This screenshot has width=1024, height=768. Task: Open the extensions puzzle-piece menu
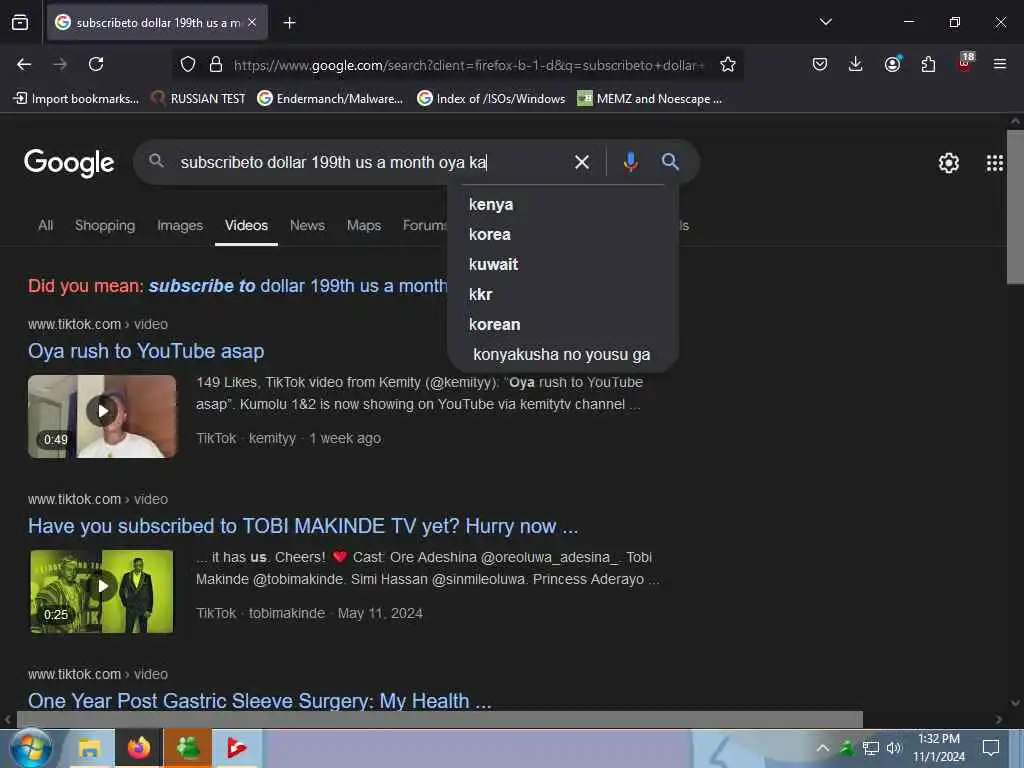[928, 64]
